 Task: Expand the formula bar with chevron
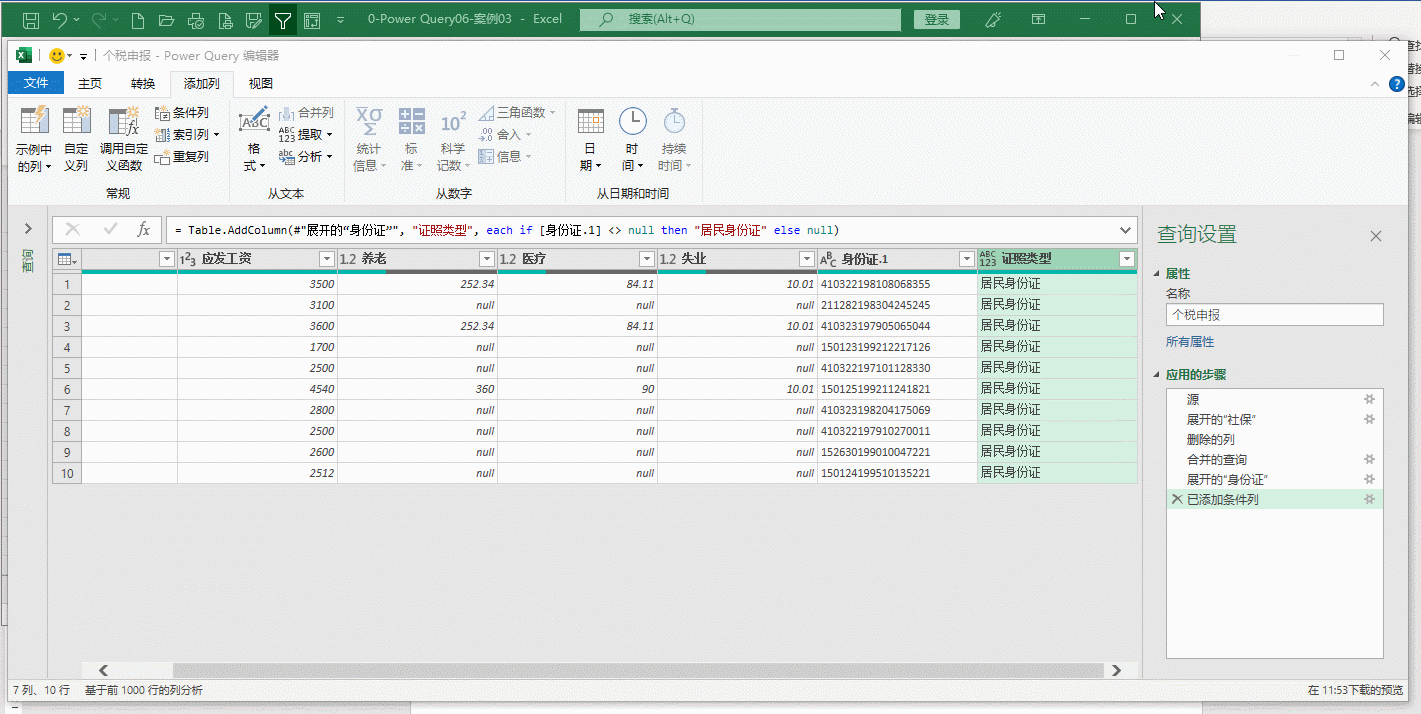(x=1127, y=230)
